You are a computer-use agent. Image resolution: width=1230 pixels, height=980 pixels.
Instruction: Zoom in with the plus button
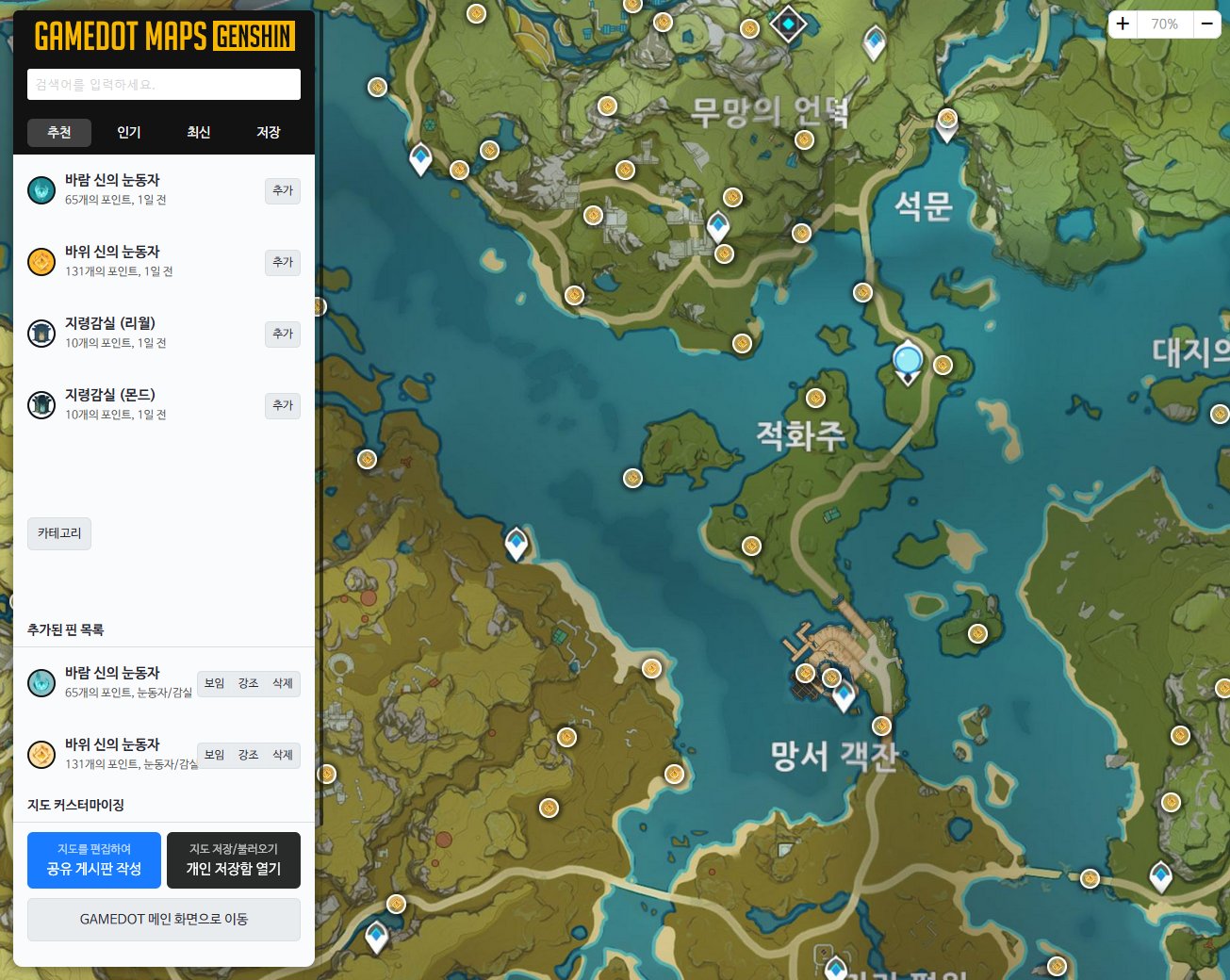[x=1123, y=24]
